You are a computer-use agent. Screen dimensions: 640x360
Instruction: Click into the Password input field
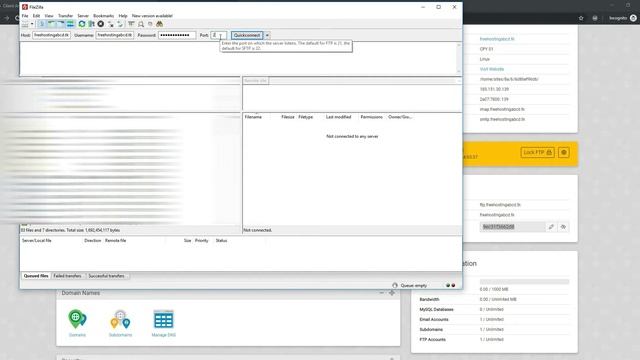[x=177, y=36]
